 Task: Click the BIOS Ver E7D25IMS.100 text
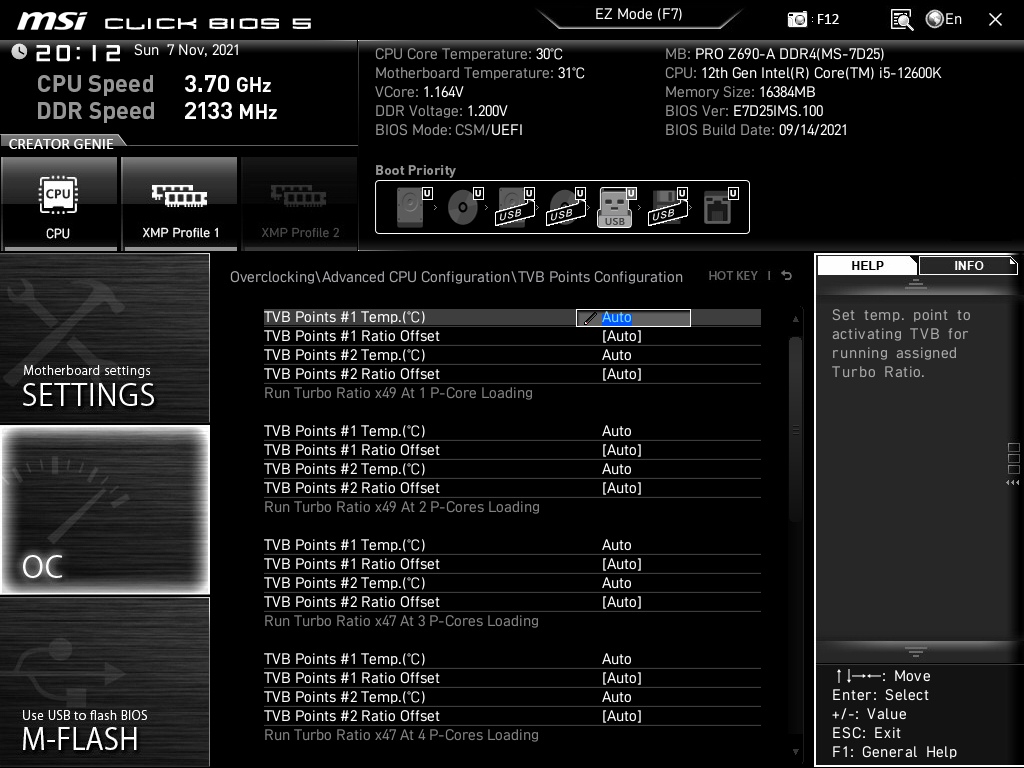tap(744, 111)
